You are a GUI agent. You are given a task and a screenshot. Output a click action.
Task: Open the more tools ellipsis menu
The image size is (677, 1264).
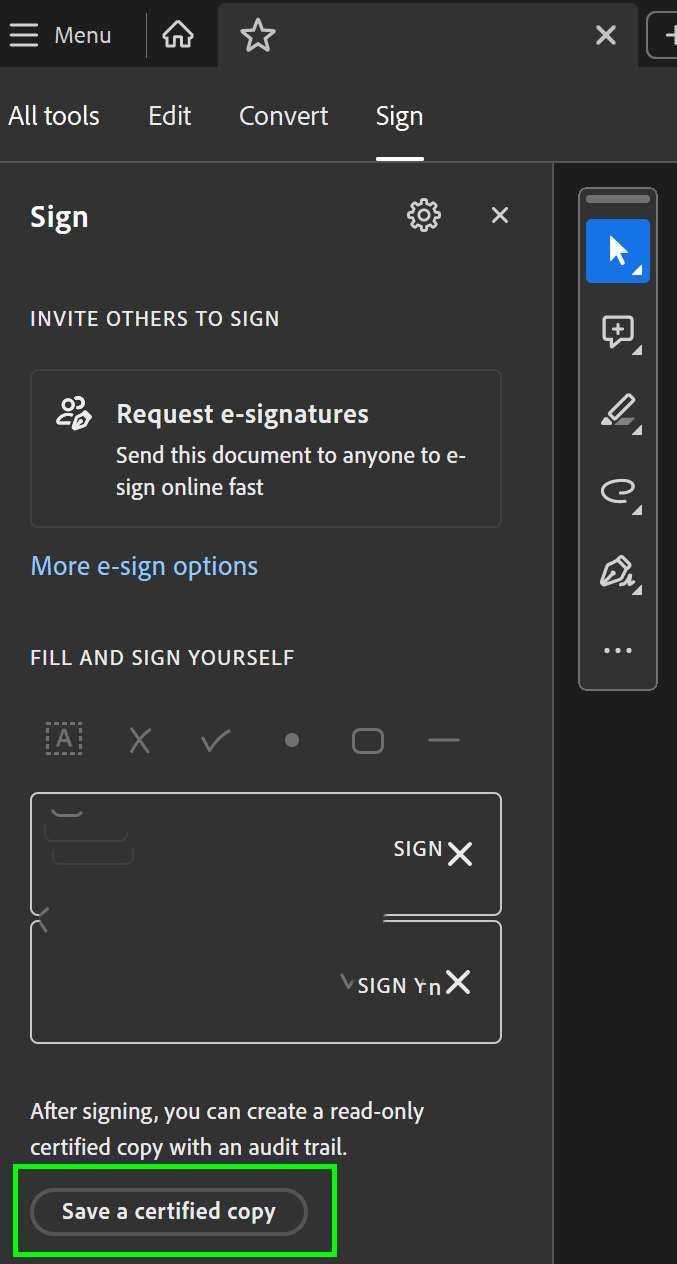(617, 650)
